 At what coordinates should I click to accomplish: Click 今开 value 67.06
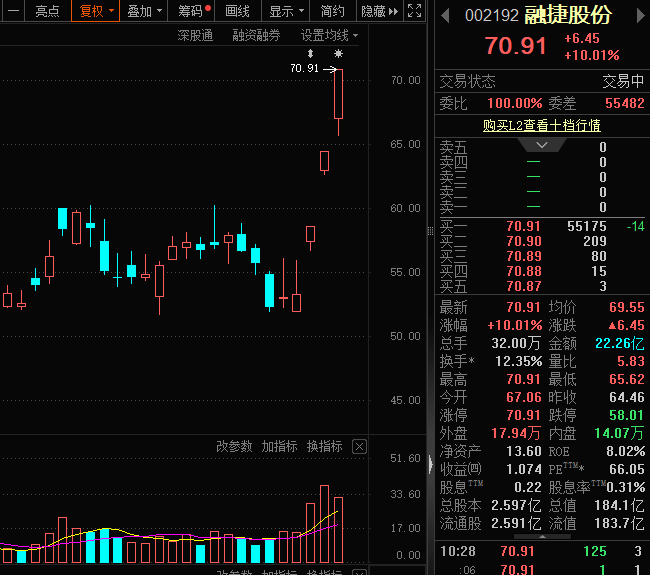pyautogui.click(x=524, y=397)
